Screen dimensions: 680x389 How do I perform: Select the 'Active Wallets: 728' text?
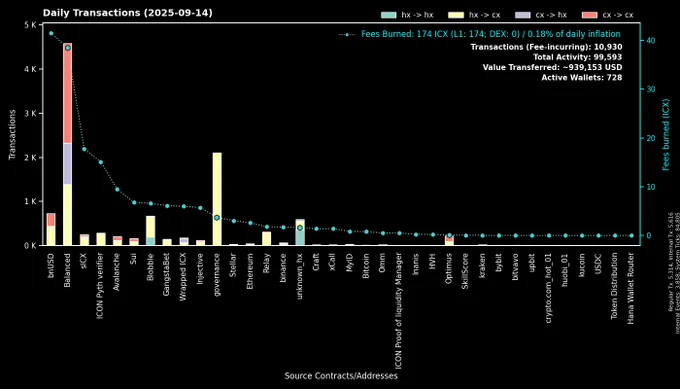coord(582,78)
